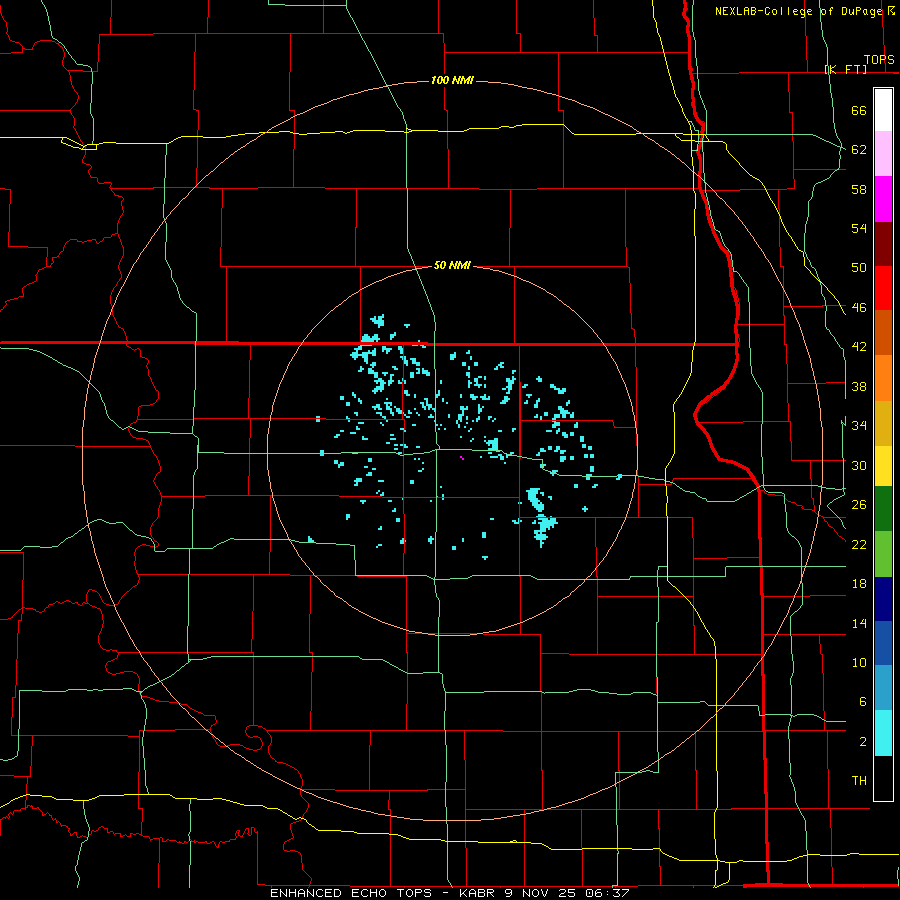900x900 pixels.
Task: Click the legend value 26
Action: (859, 505)
